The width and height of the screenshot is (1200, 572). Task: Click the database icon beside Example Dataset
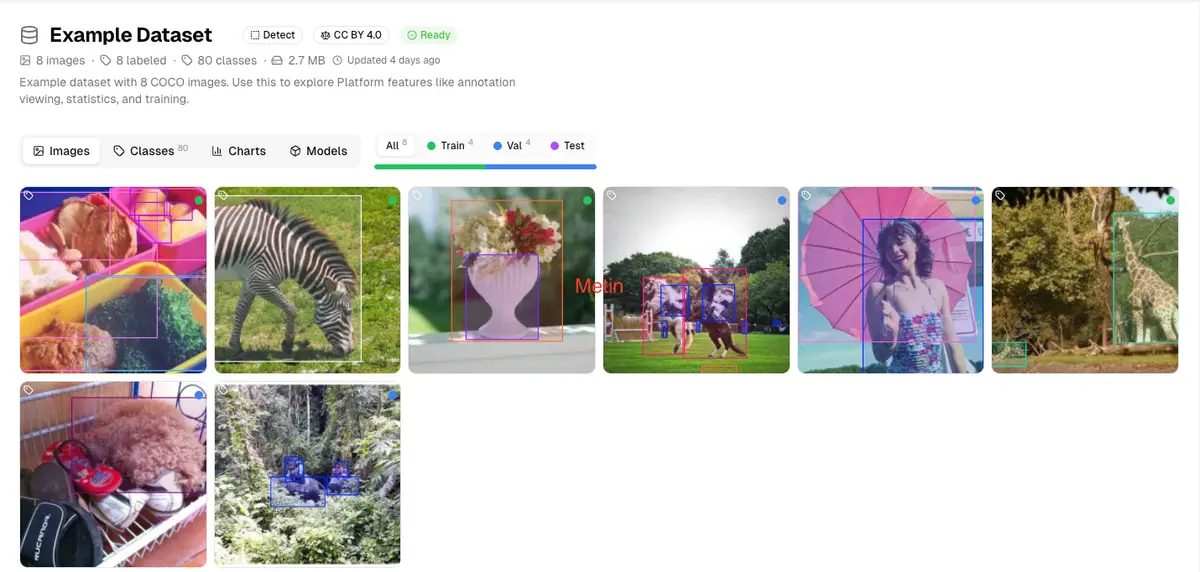click(29, 35)
